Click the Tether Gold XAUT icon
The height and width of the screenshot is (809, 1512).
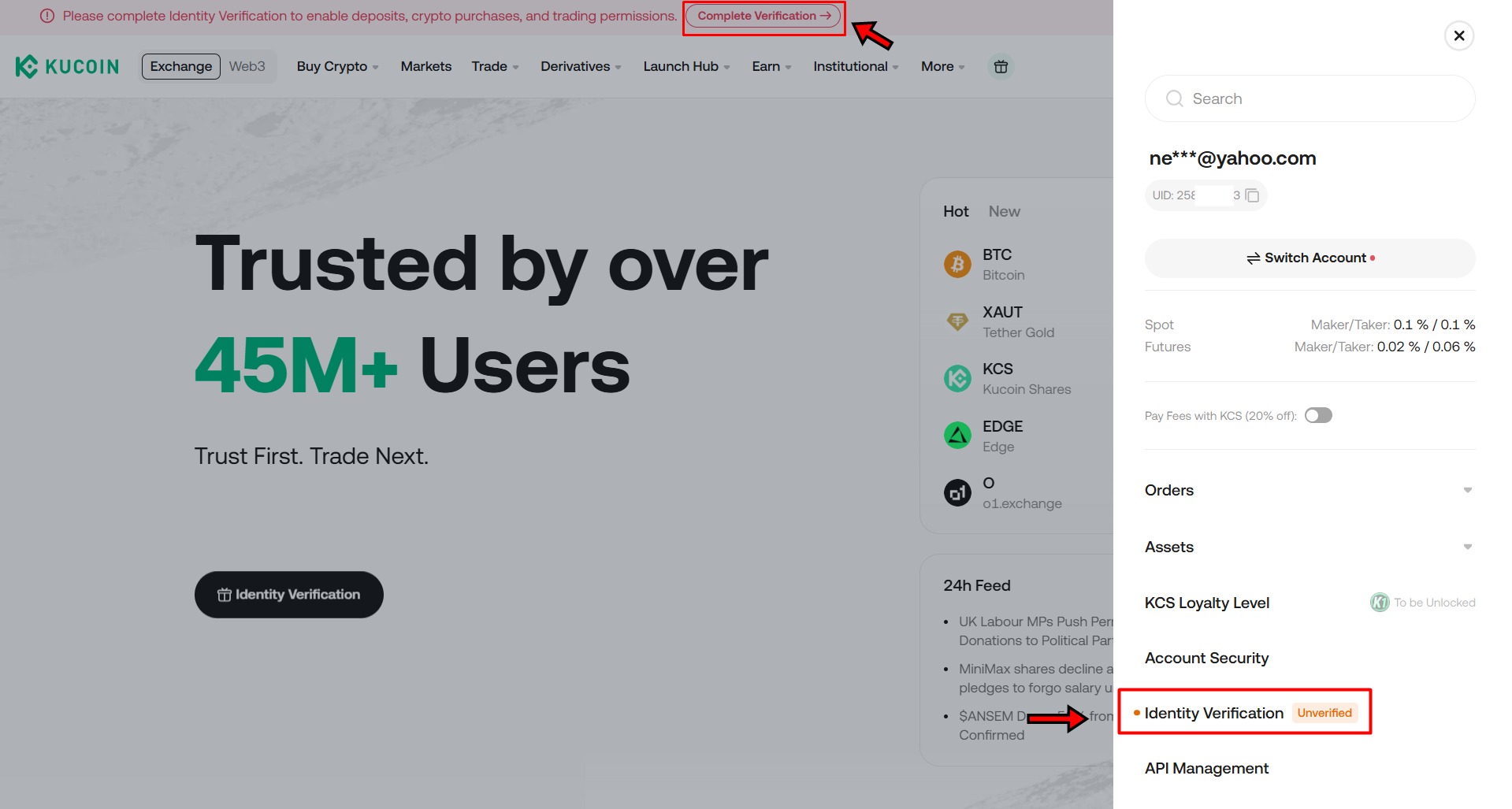point(957,321)
